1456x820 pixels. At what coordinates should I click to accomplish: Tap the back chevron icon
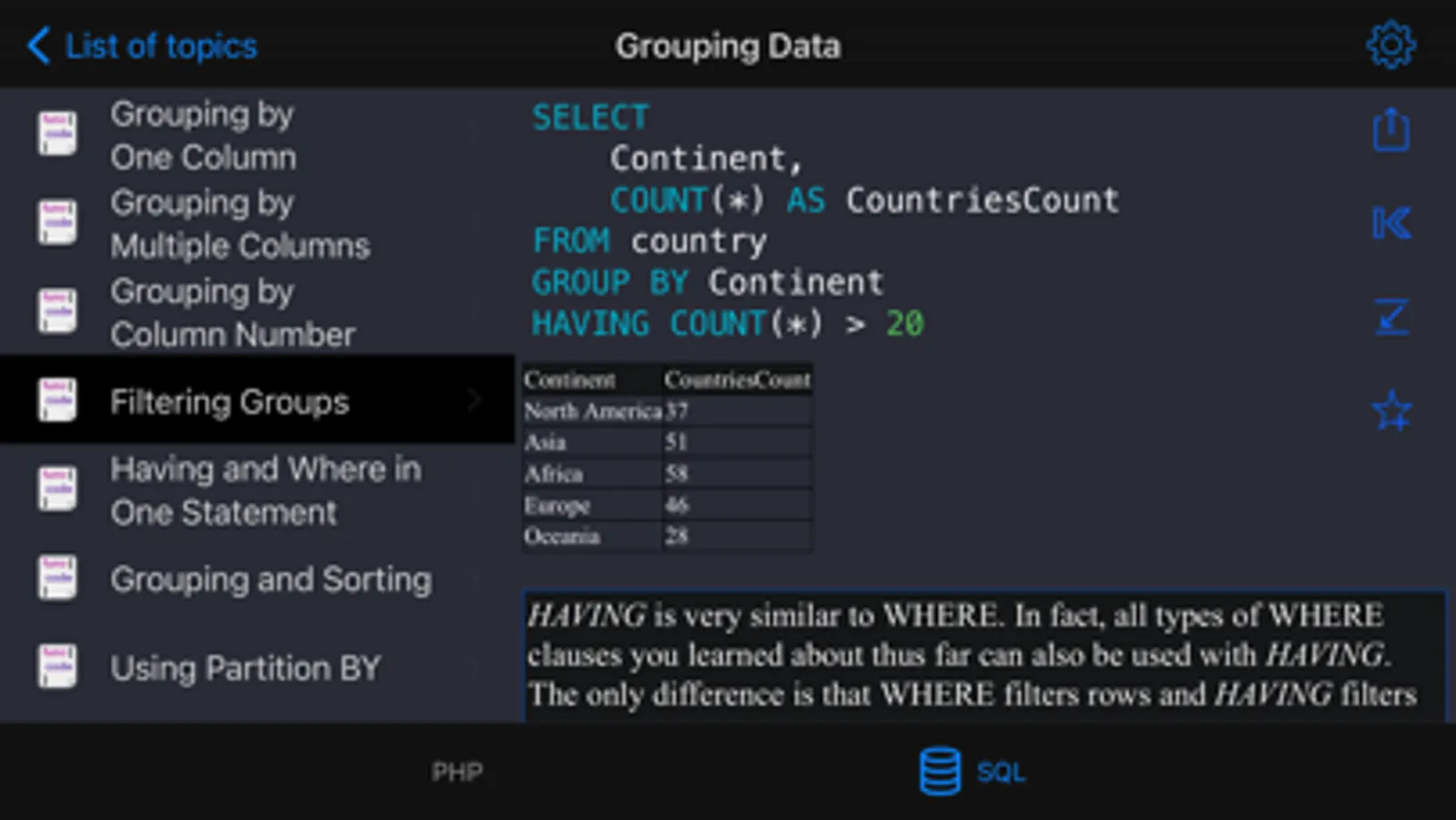pyautogui.click(x=38, y=45)
